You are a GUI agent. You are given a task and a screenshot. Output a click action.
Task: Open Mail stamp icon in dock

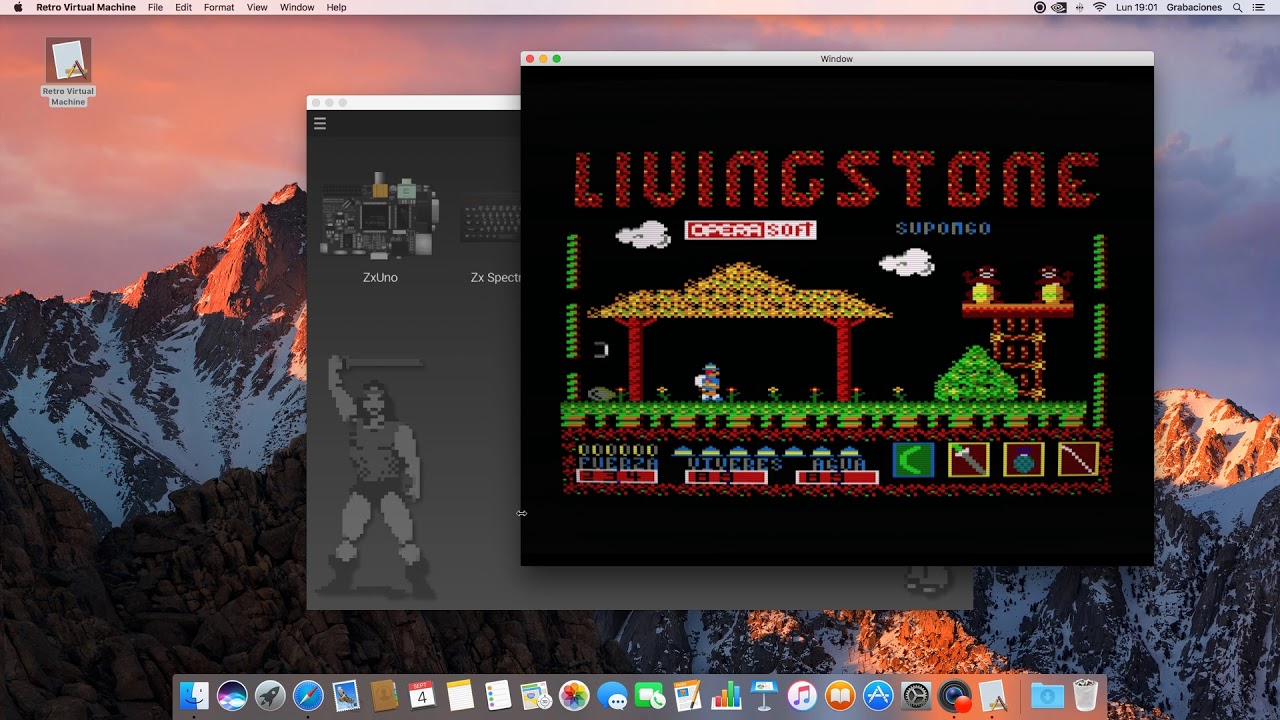coord(346,695)
